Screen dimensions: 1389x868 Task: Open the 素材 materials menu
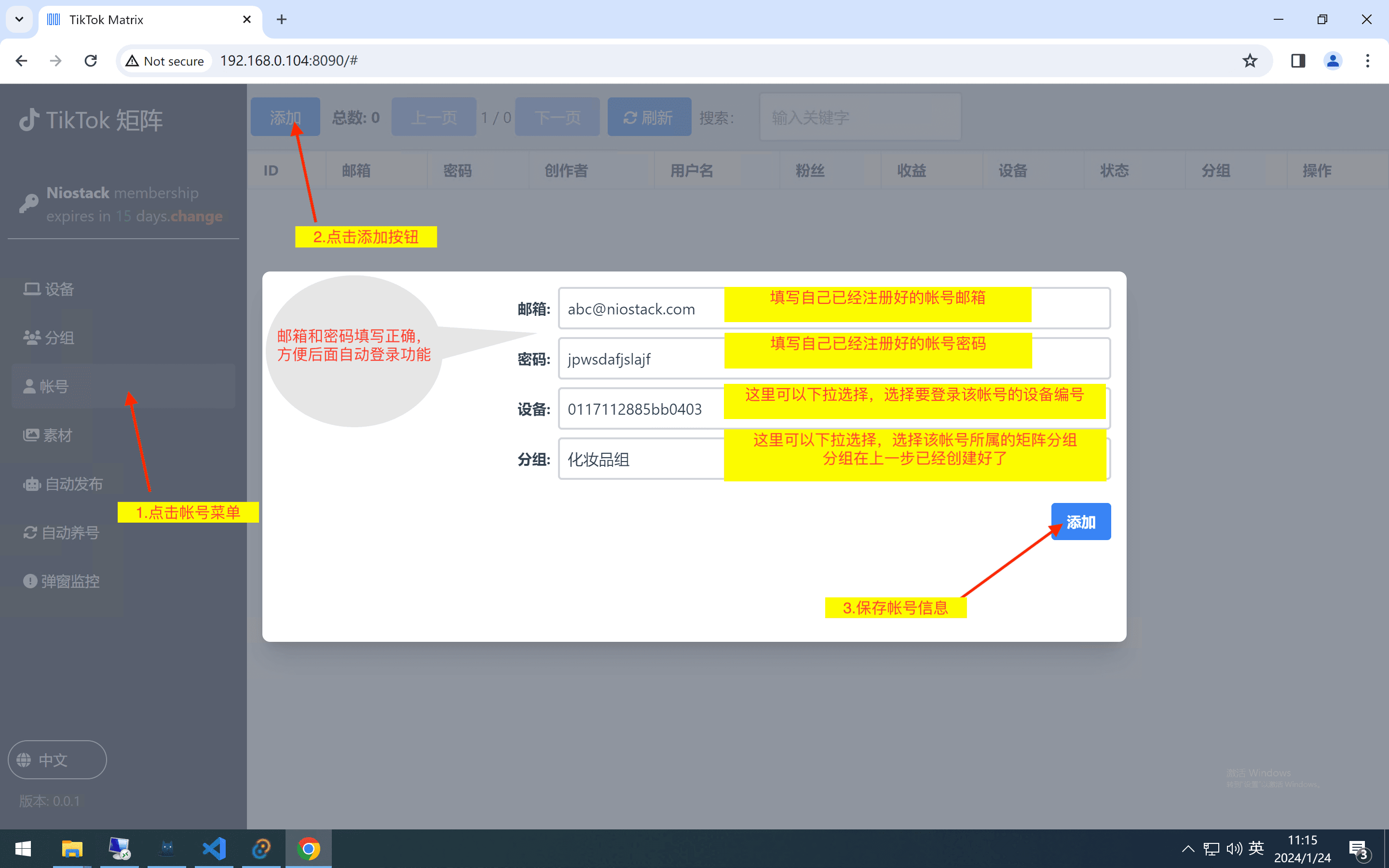[x=48, y=435]
